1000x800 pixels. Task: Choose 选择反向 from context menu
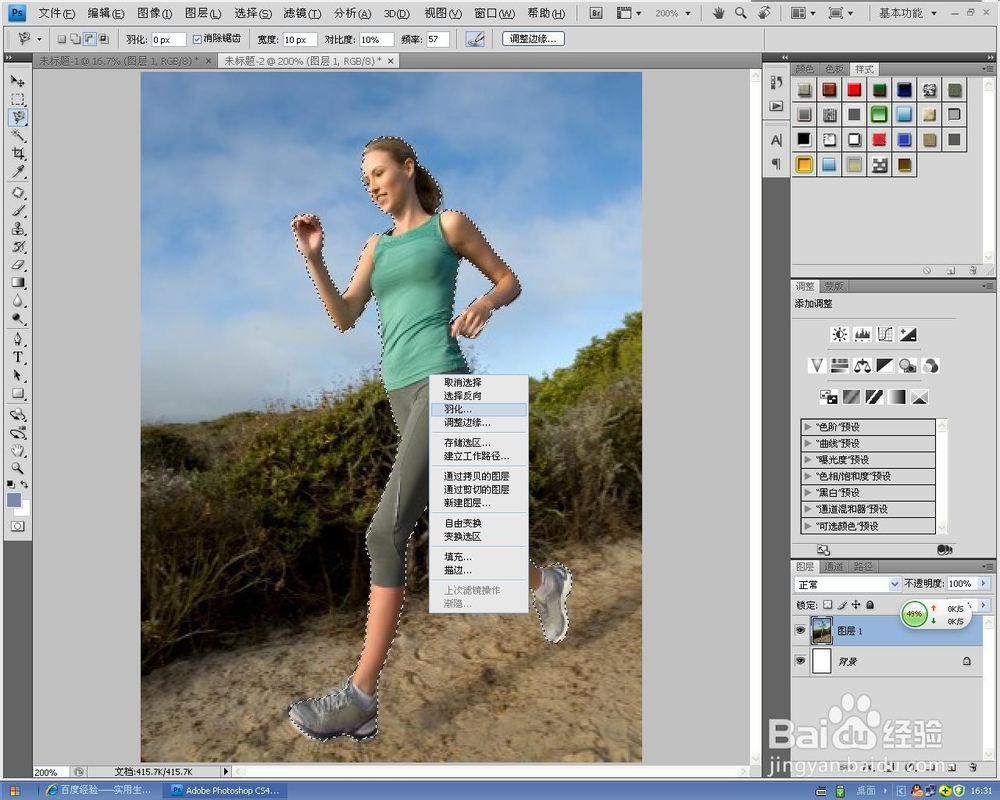coord(478,396)
